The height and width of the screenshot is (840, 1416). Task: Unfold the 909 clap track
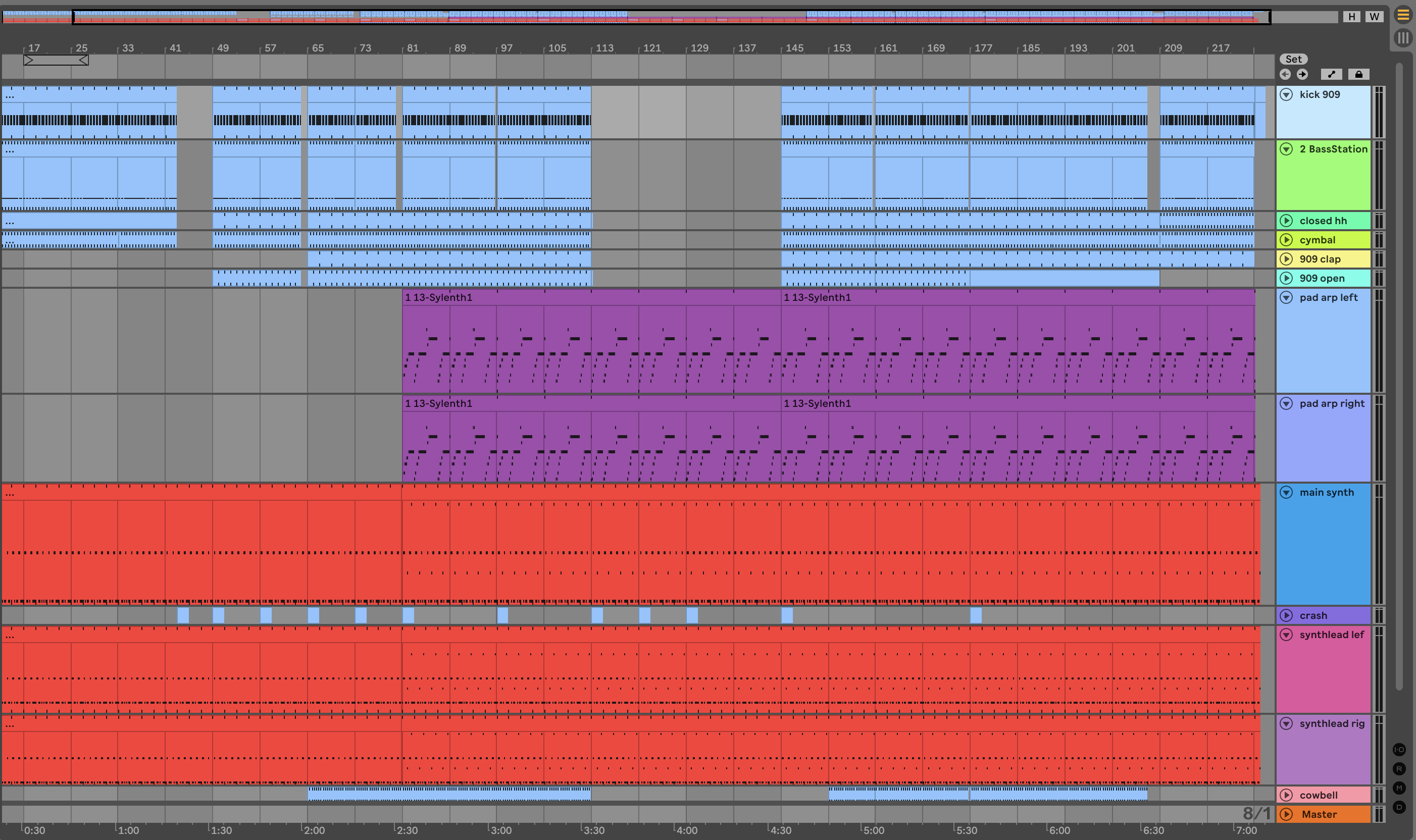[x=1286, y=259]
